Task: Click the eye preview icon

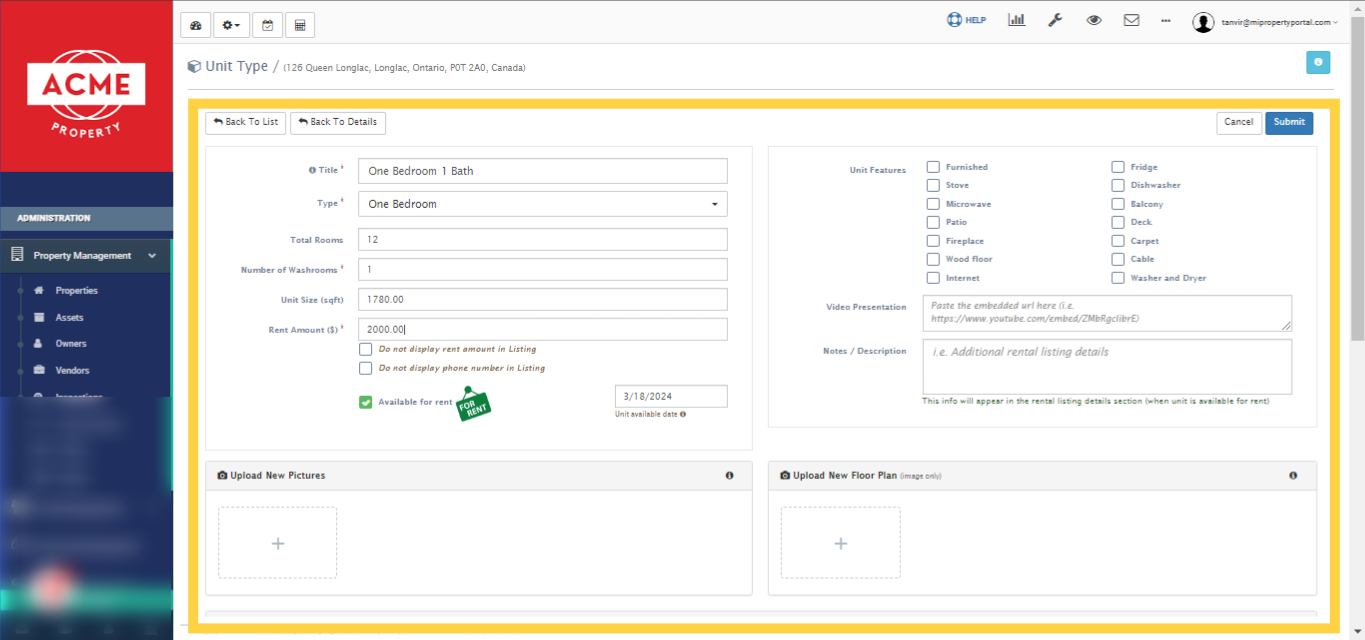Action: (x=1093, y=19)
